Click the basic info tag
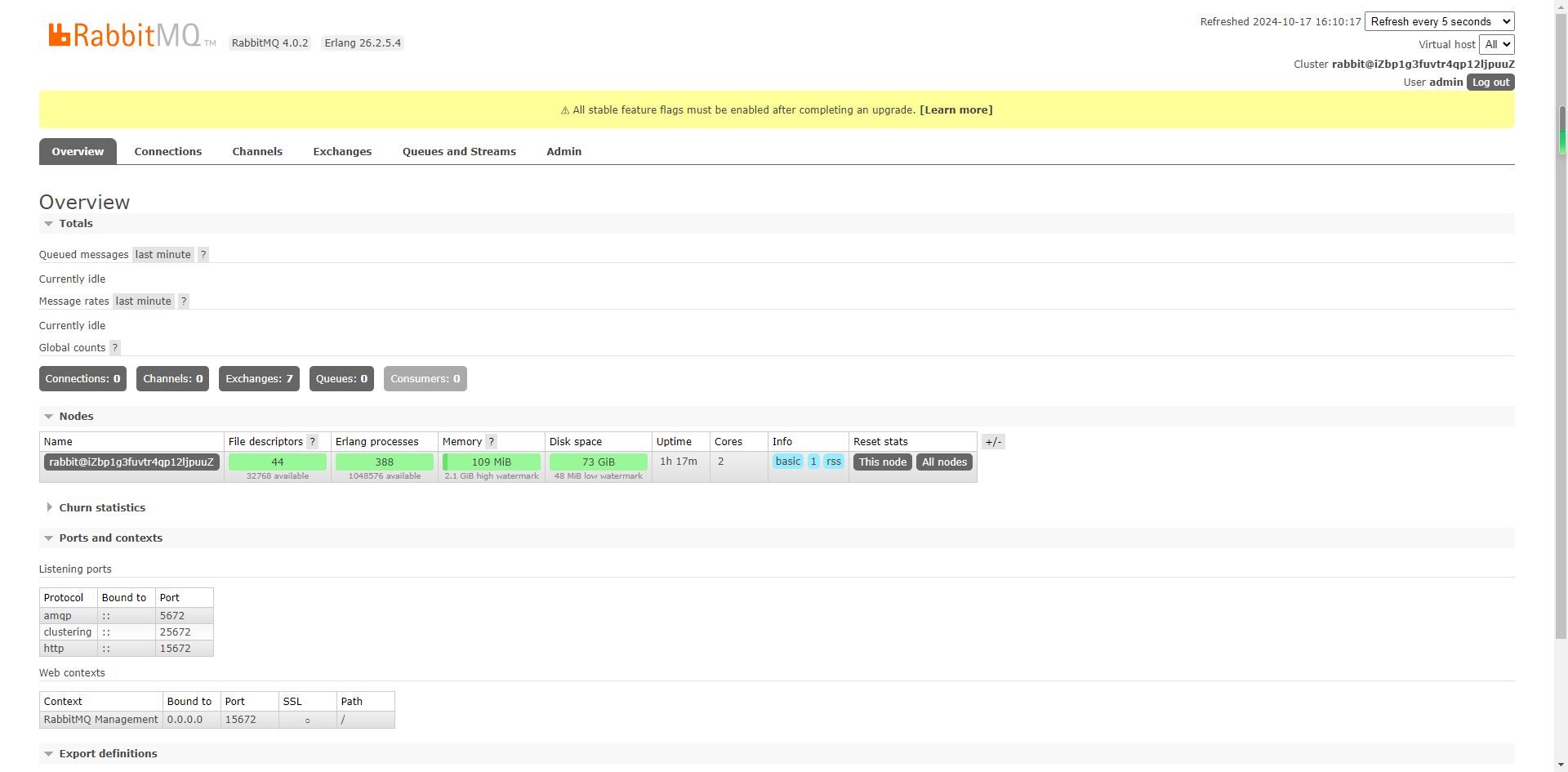The image size is (1568, 772). (788, 462)
